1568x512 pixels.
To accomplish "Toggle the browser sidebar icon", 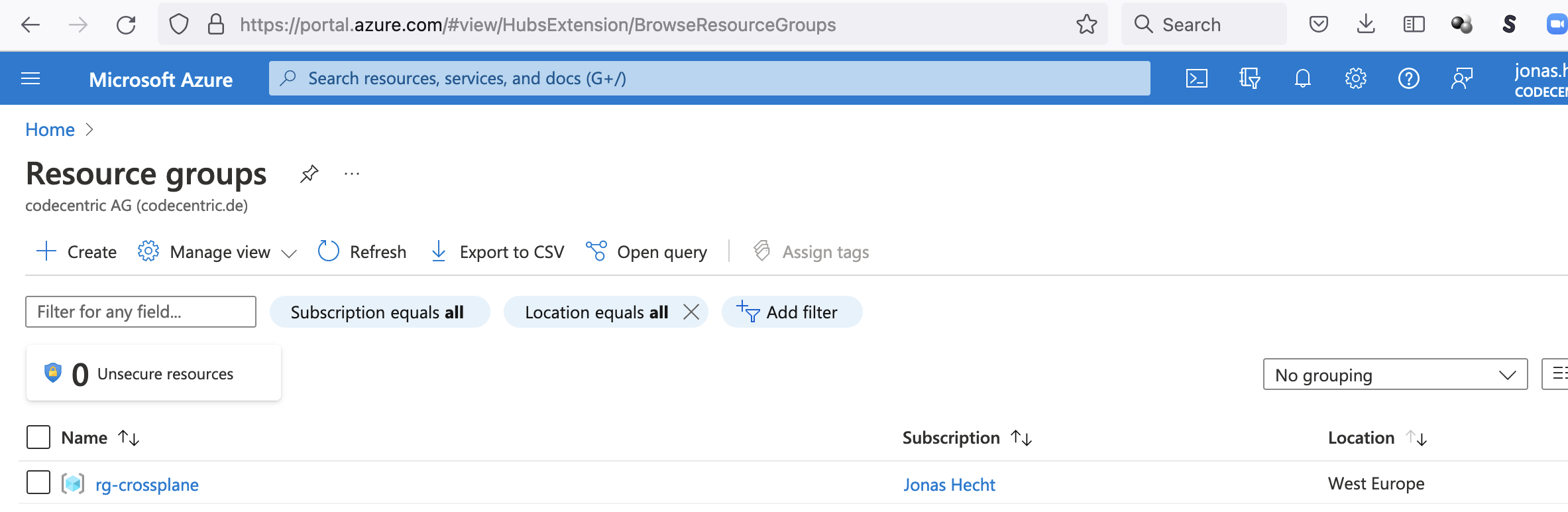I will pos(1414,25).
